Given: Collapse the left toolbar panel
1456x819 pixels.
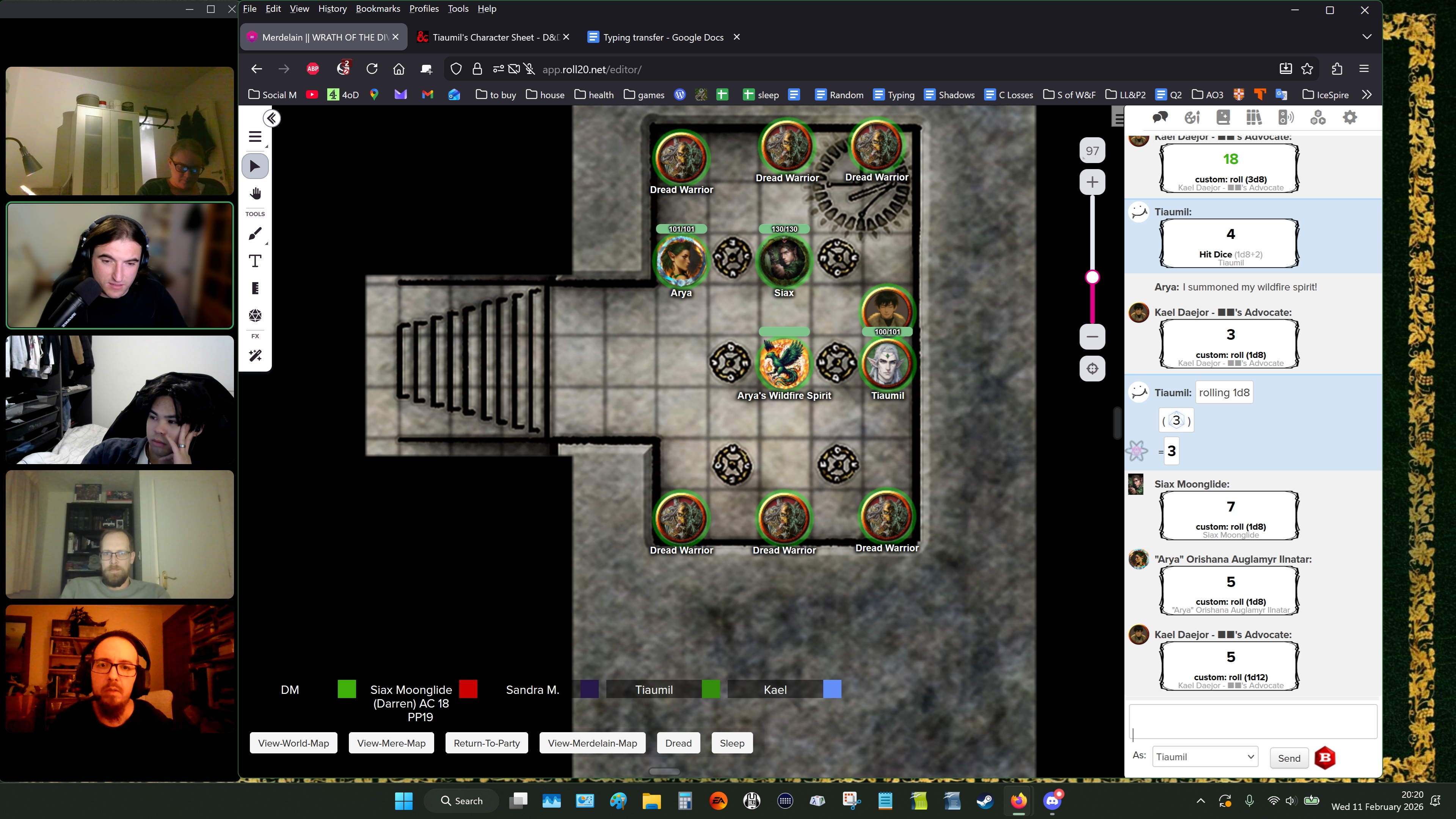Looking at the screenshot, I should click(x=272, y=118).
